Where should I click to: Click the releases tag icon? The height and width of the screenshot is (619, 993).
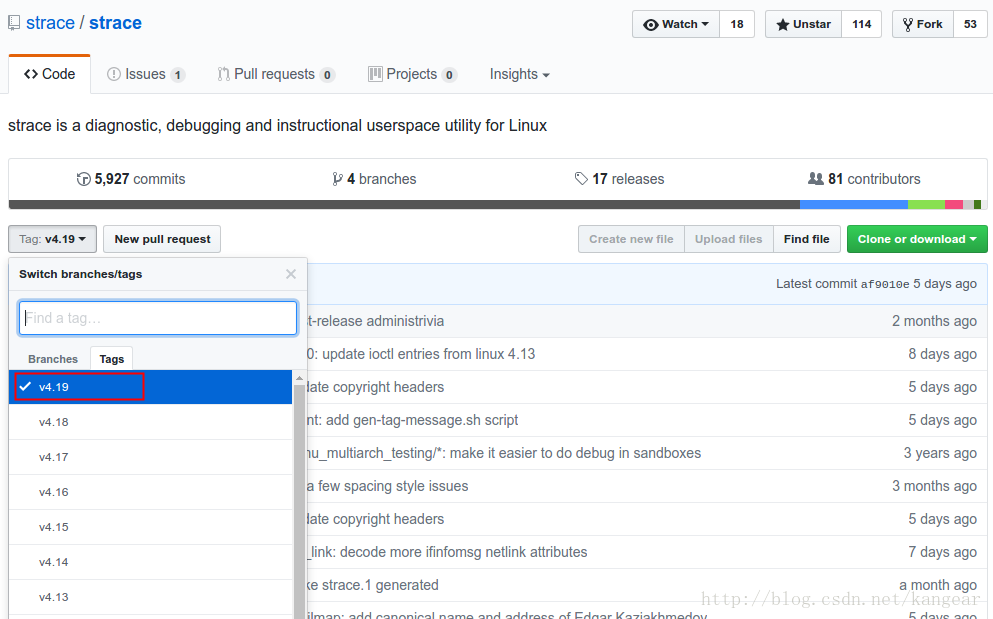tap(581, 179)
